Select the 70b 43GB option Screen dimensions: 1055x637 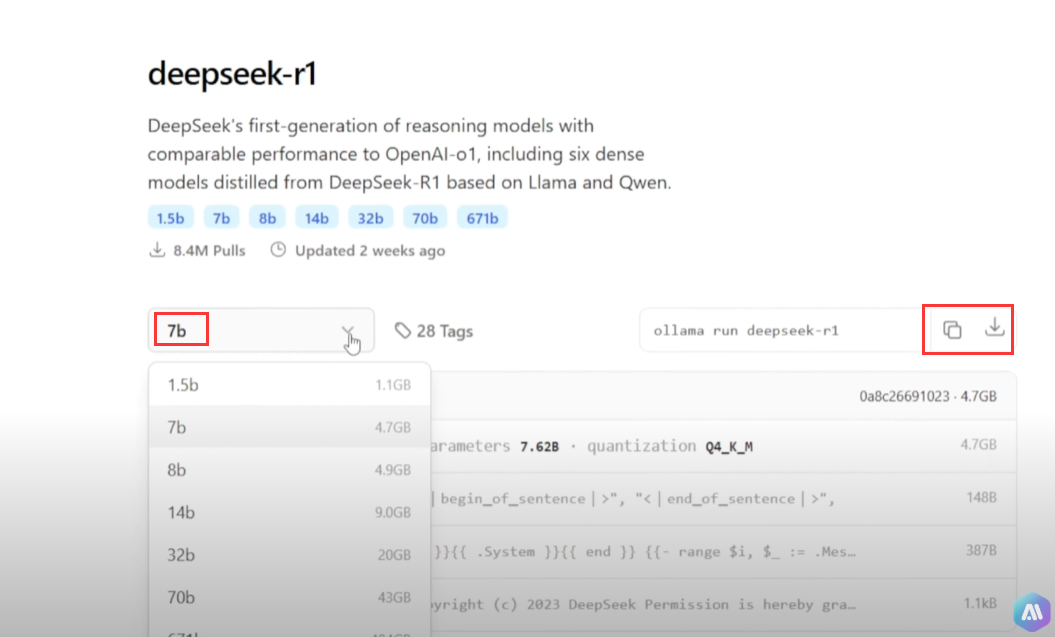(x=289, y=597)
